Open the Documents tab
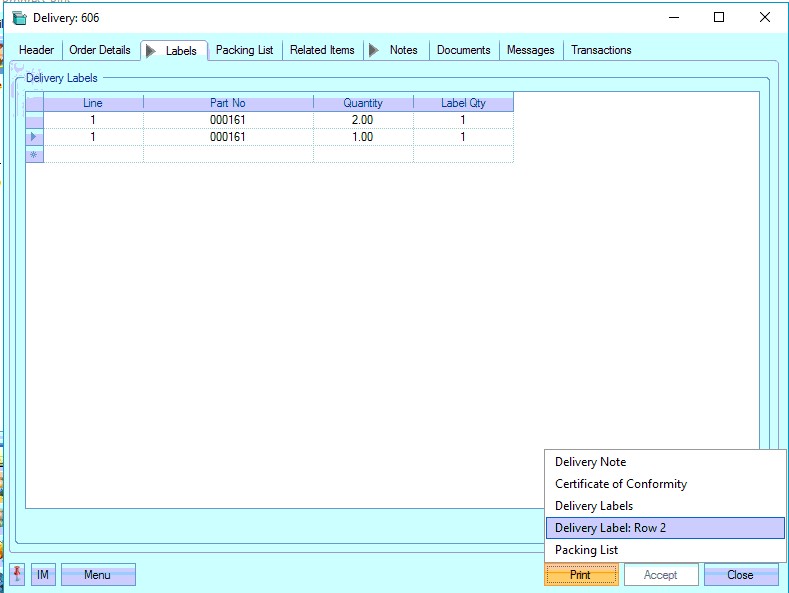This screenshot has height=593, width=789. 464,50
